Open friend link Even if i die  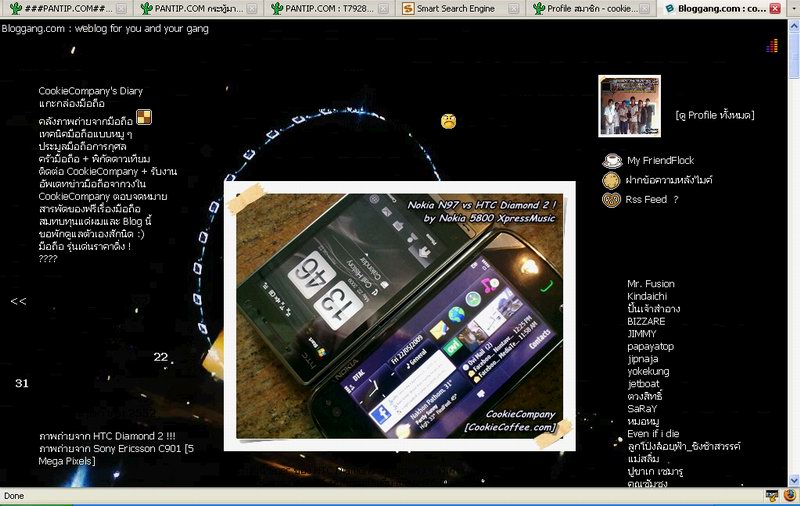653,434
